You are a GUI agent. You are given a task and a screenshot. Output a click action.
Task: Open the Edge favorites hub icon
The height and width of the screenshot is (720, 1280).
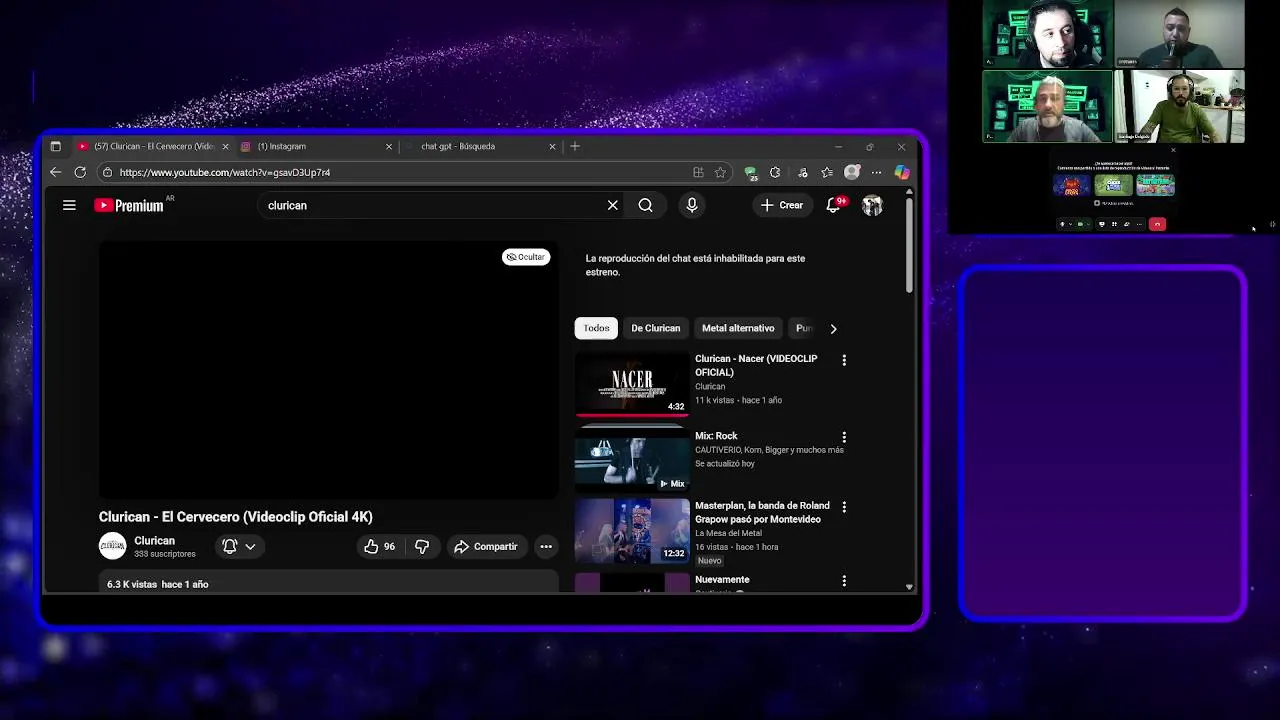(827, 172)
